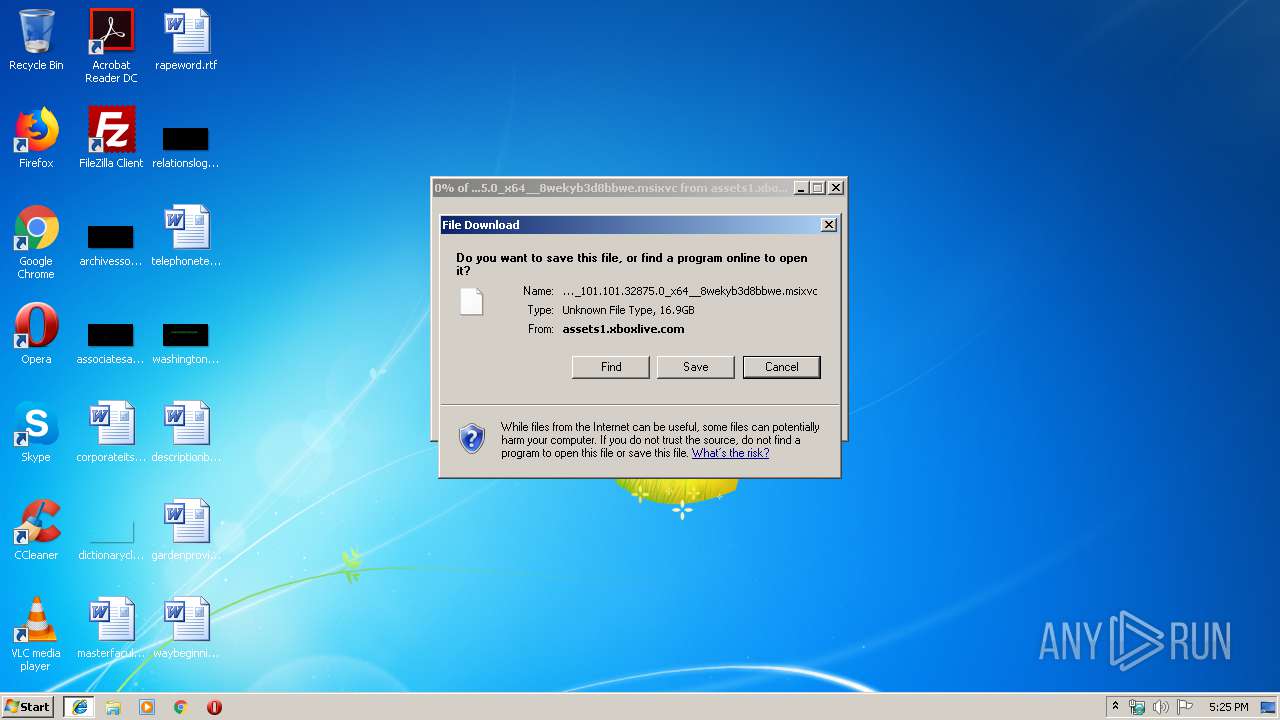Launch Acrobat Reader DC shortcut
1280x720 pixels.
(111, 46)
